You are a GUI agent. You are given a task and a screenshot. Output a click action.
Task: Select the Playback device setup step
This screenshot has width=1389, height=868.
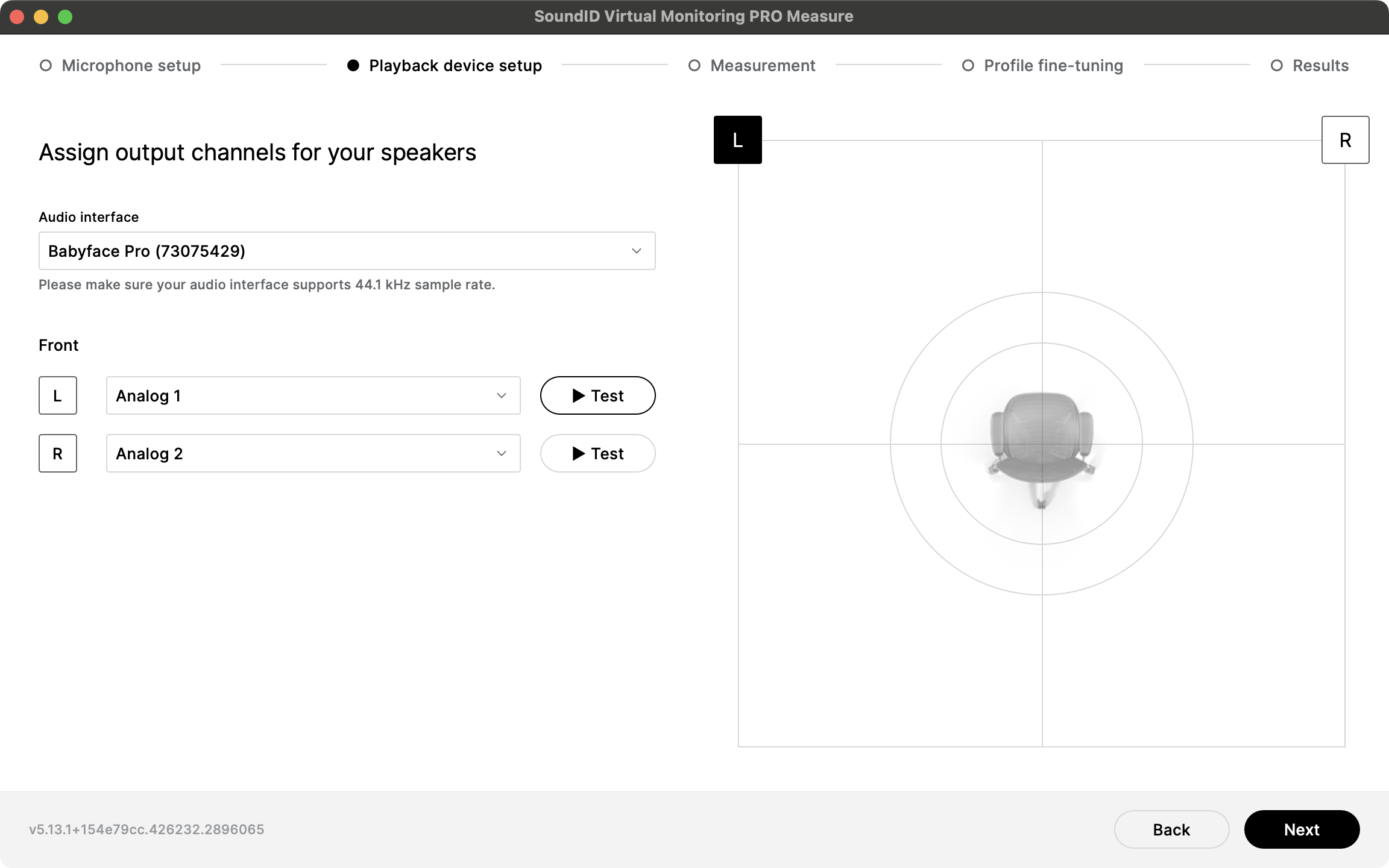(x=455, y=65)
